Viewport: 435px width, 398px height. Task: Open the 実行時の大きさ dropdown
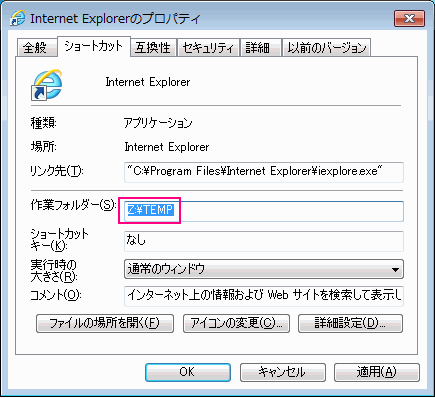[264, 269]
